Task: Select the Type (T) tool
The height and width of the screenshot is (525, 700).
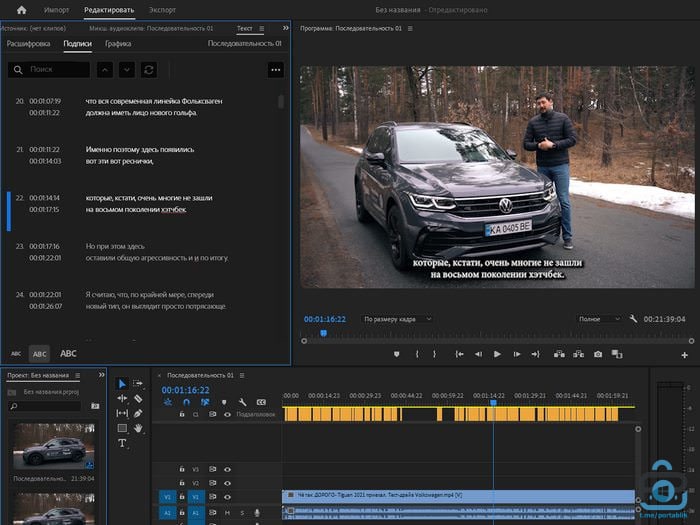Action: tap(122, 443)
